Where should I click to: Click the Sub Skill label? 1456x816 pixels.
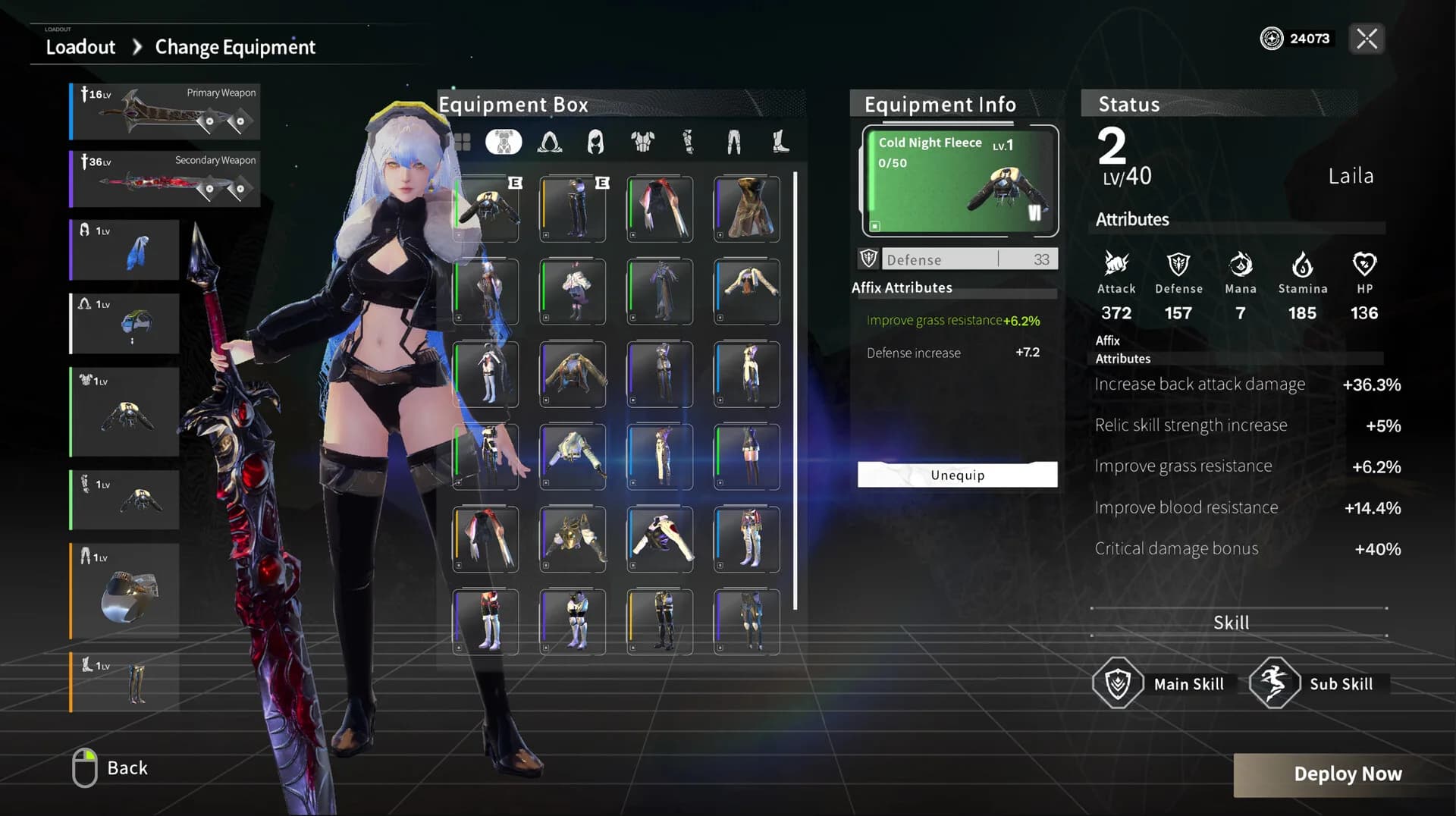(x=1341, y=684)
